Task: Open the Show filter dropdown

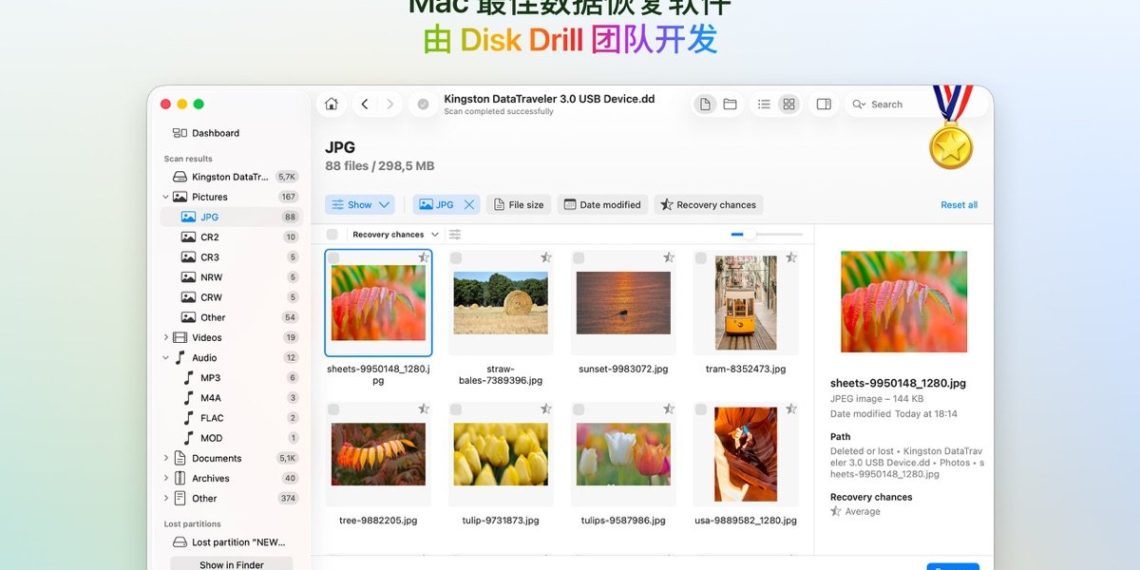Action: coord(359,205)
